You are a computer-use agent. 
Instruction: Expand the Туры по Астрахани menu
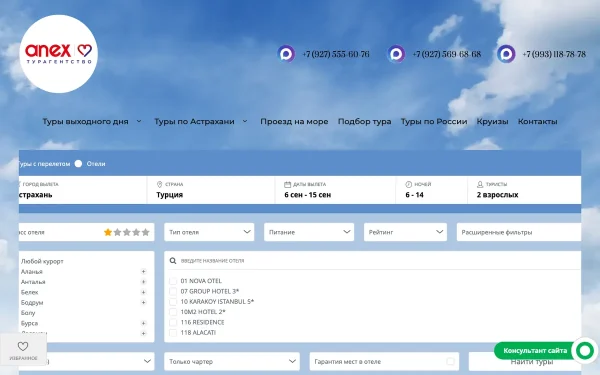[x=201, y=122]
